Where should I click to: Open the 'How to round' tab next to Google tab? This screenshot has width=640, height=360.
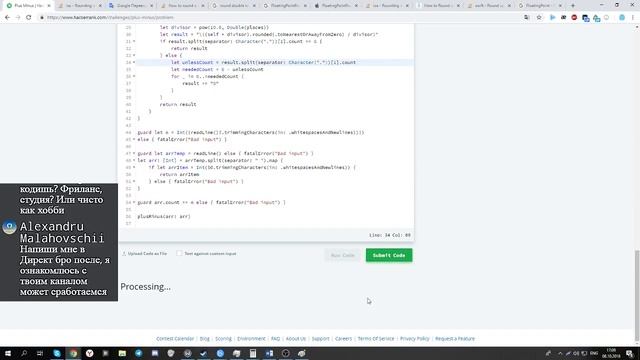(x=182, y=6)
